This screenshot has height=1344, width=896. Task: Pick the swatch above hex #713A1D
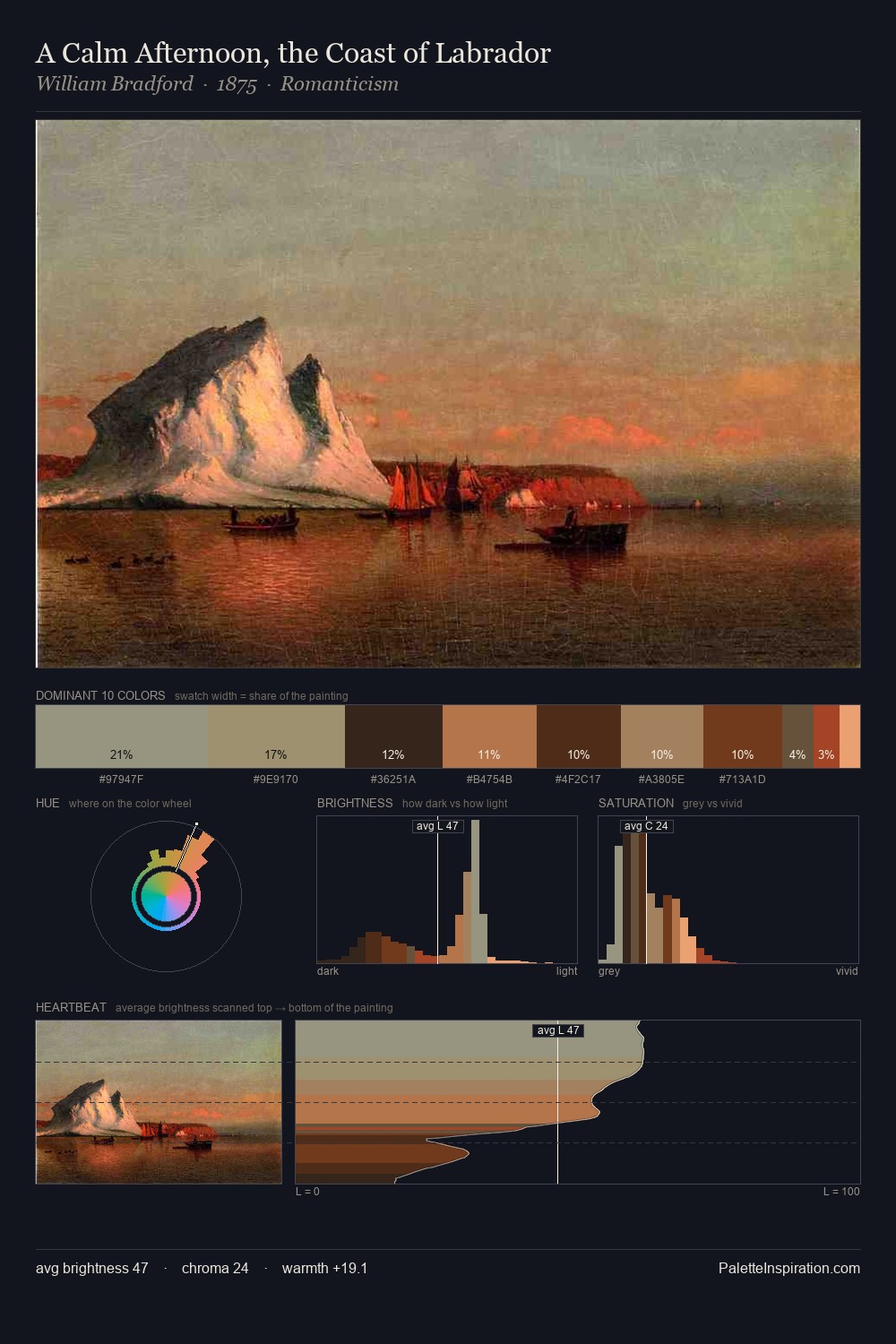pos(743,737)
